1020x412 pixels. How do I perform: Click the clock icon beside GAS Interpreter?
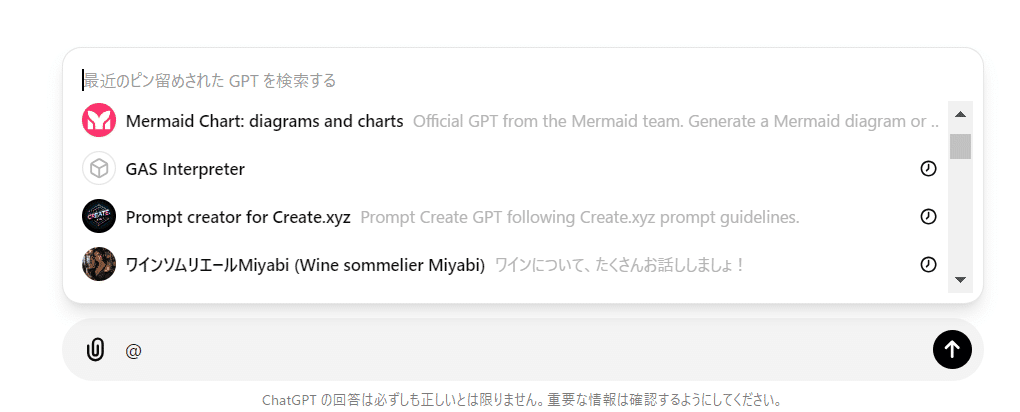coord(928,169)
